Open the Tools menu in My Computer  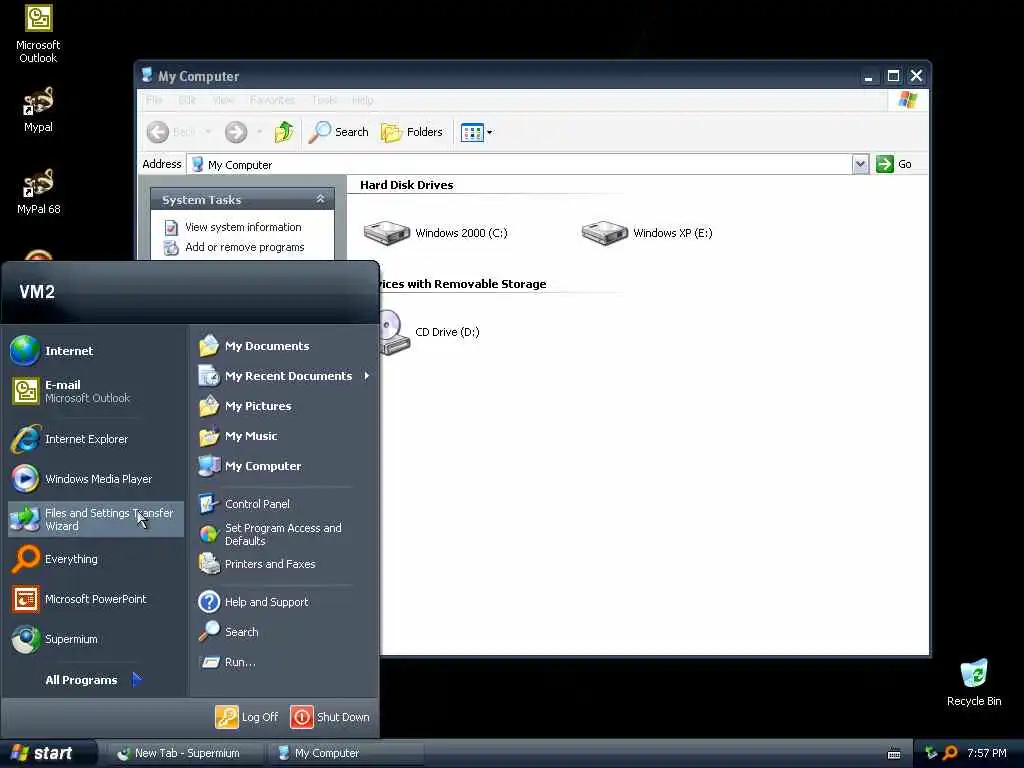click(x=324, y=100)
